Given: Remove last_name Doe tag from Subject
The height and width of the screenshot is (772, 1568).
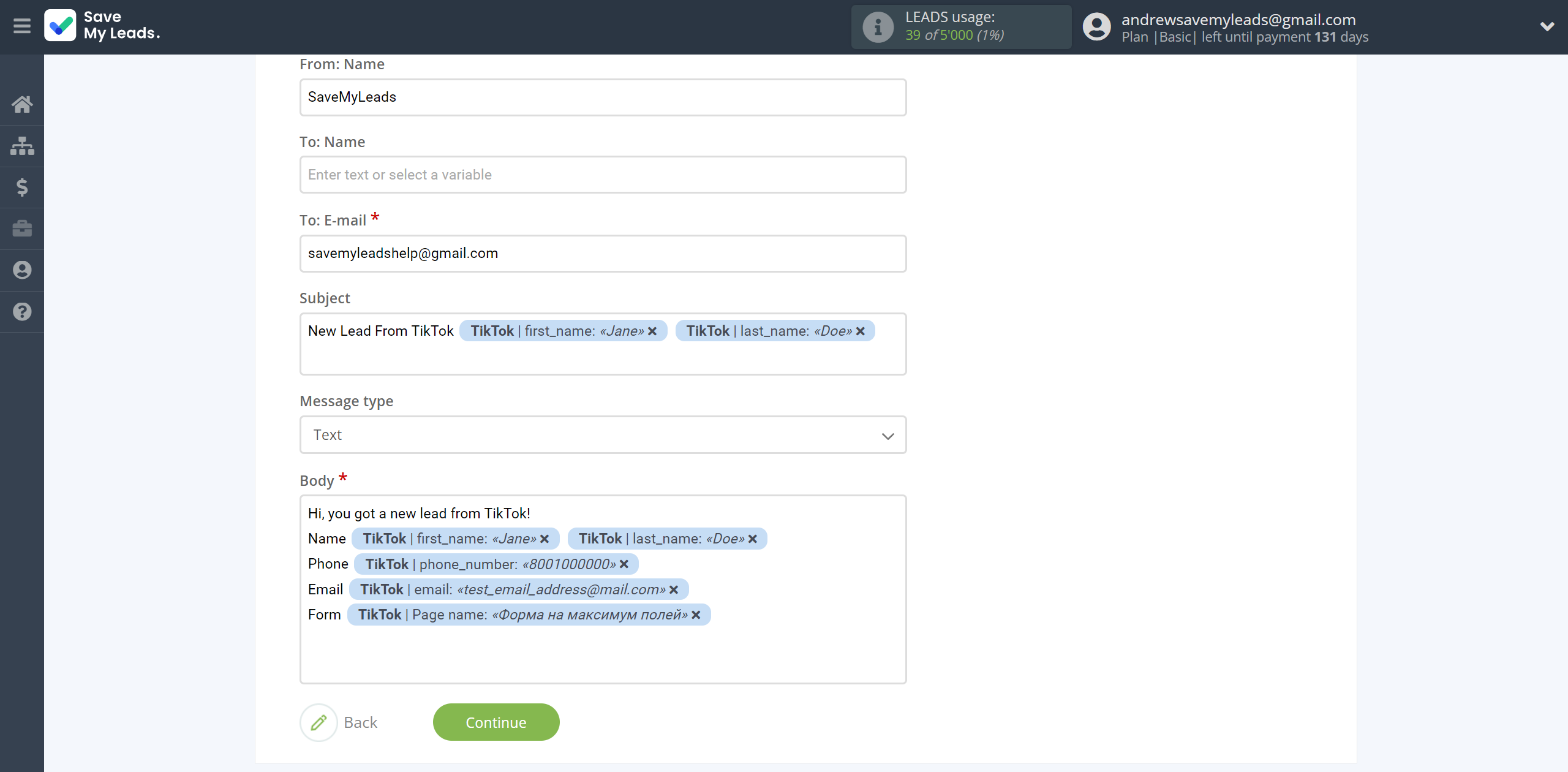Looking at the screenshot, I should pyautogui.click(x=861, y=331).
